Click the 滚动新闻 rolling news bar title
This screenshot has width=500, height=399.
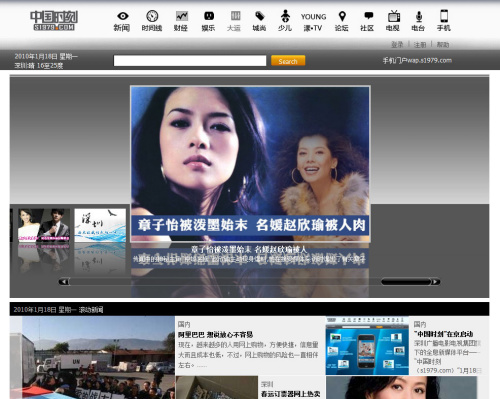[91, 310]
